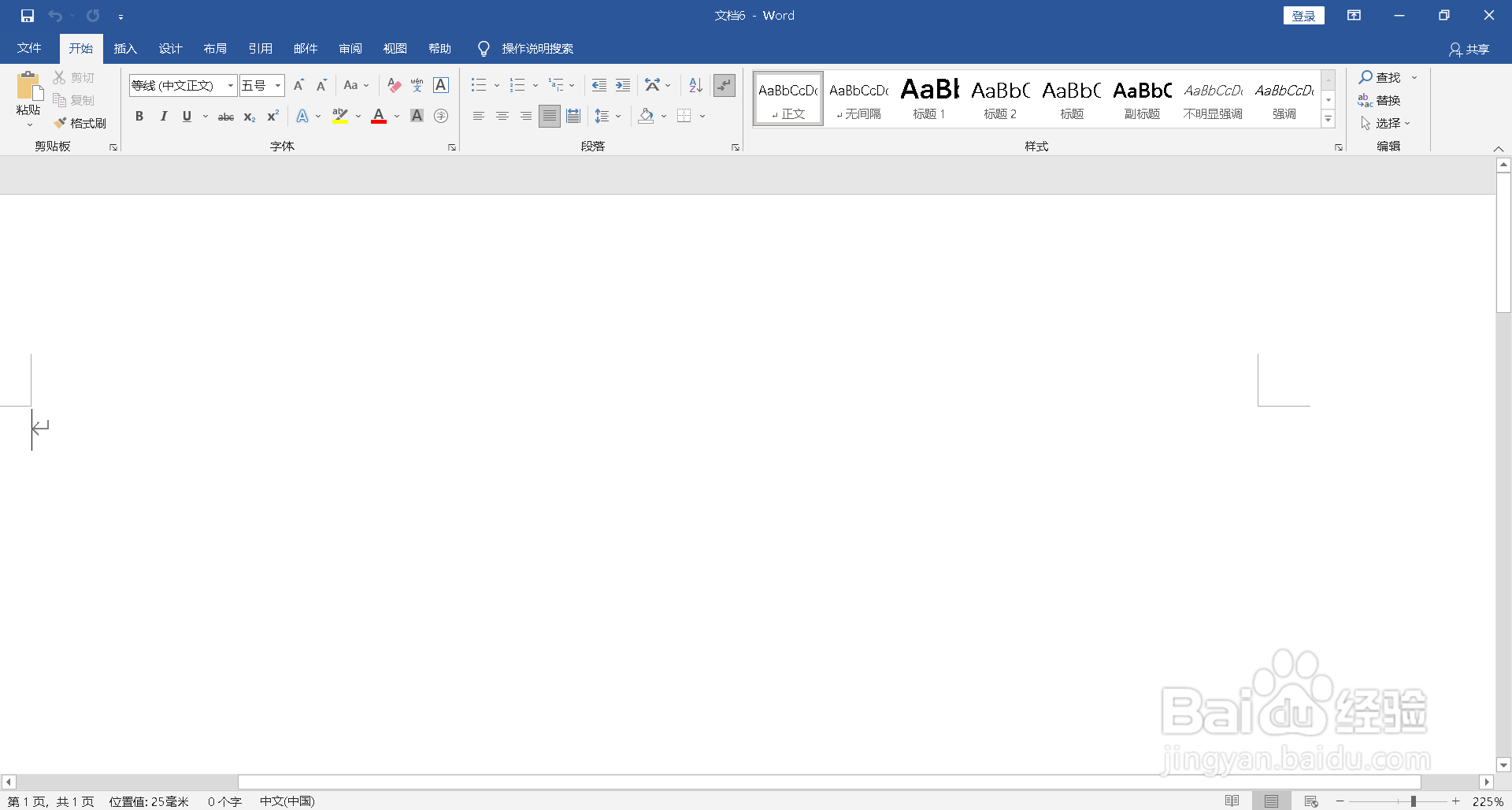Apply the yellow text highlight color
The height and width of the screenshot is (810, 1512).
(x=340, y=117)
